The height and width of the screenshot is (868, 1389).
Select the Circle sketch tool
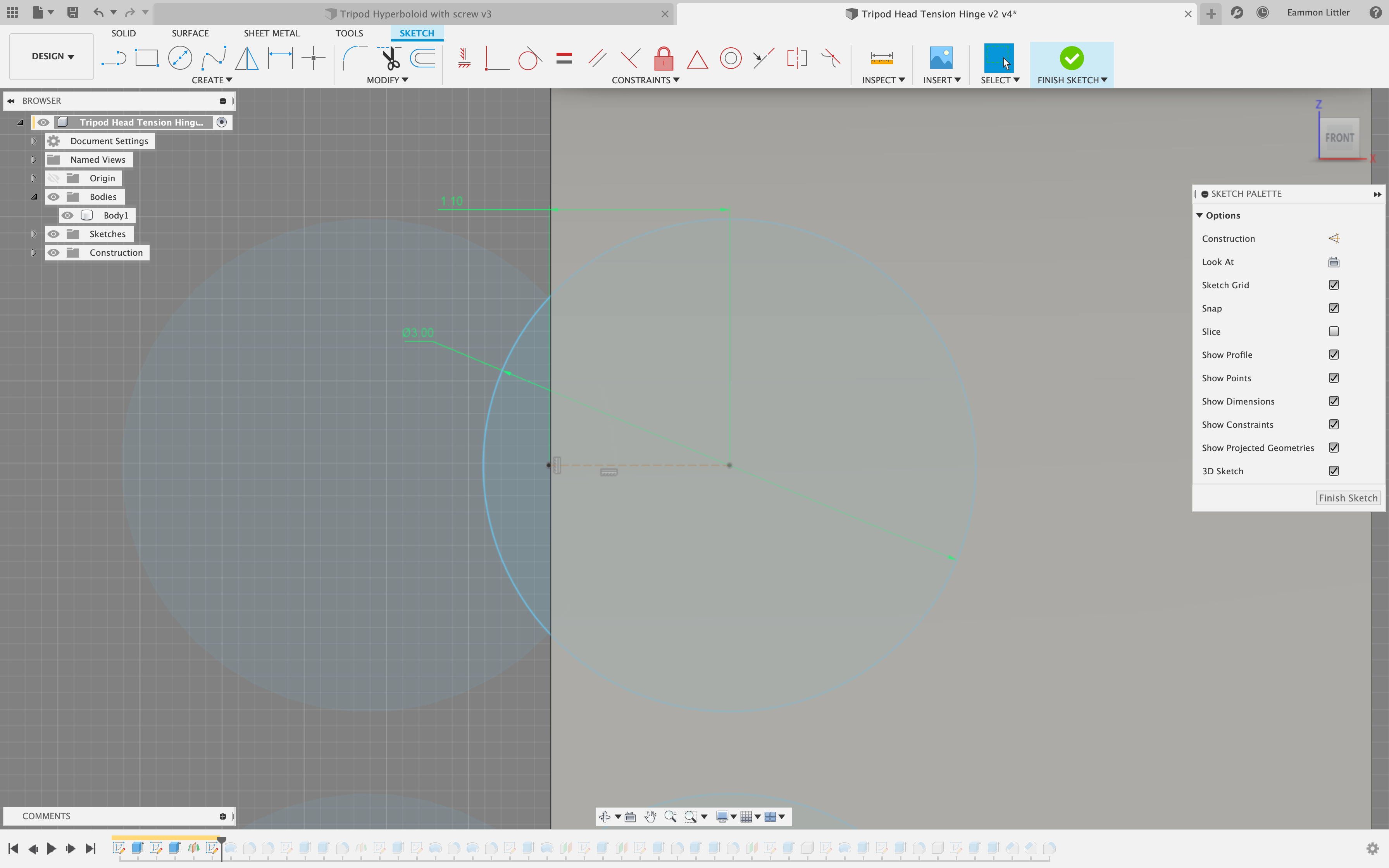pyautogui.click(x=180, y=57)
